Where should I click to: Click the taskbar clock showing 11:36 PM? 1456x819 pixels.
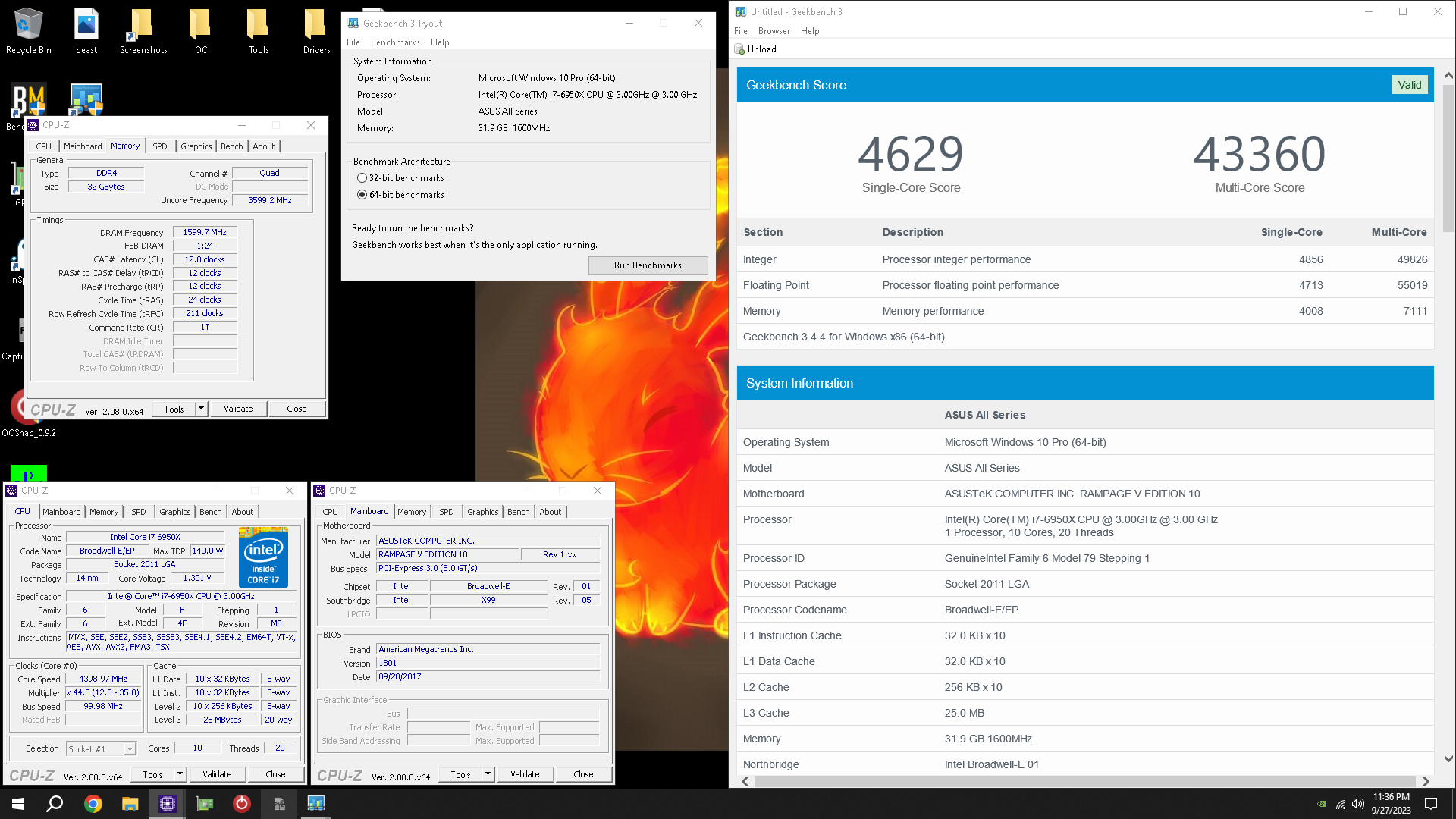coord(1391,804)
